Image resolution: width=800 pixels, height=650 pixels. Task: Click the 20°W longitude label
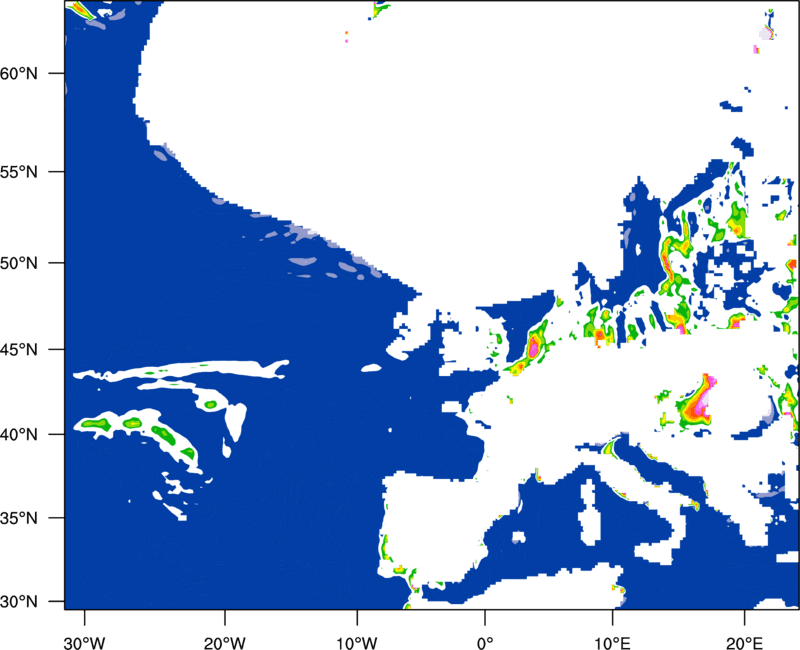[225, 643]
